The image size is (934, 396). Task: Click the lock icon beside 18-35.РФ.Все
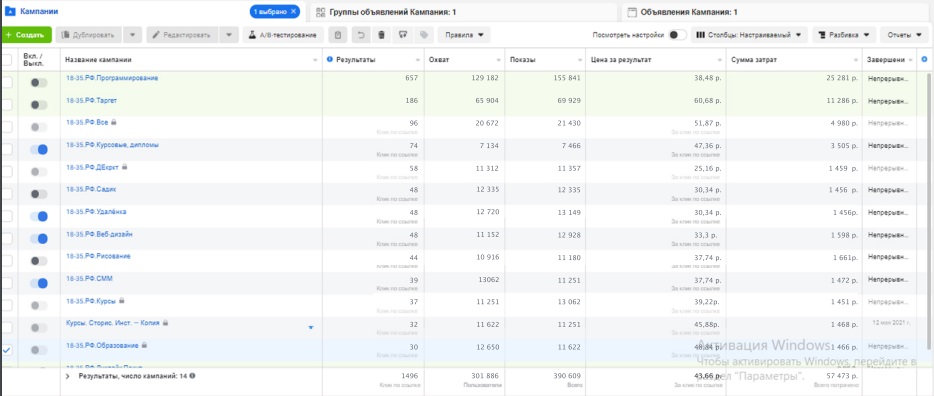coord(114,122)
